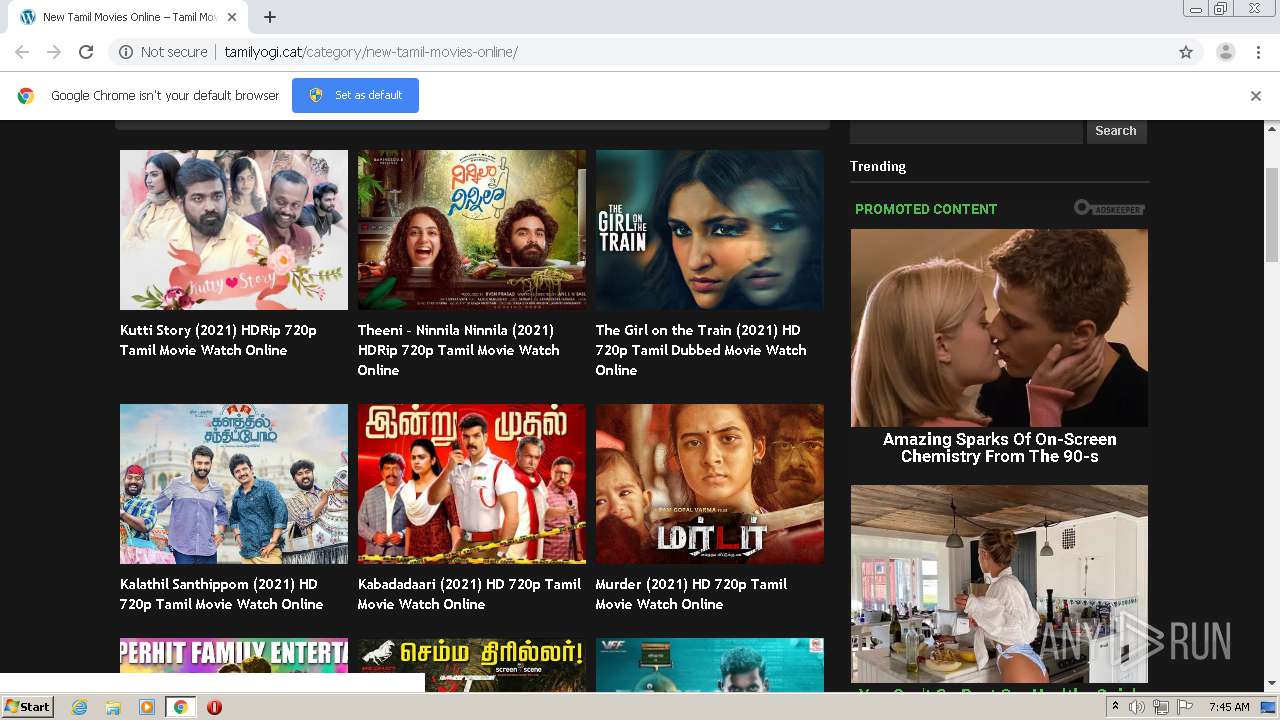The width and height of the screenshot is (1280, 720).
Task: Open the network tray icon
Action: click(1161, 706)
